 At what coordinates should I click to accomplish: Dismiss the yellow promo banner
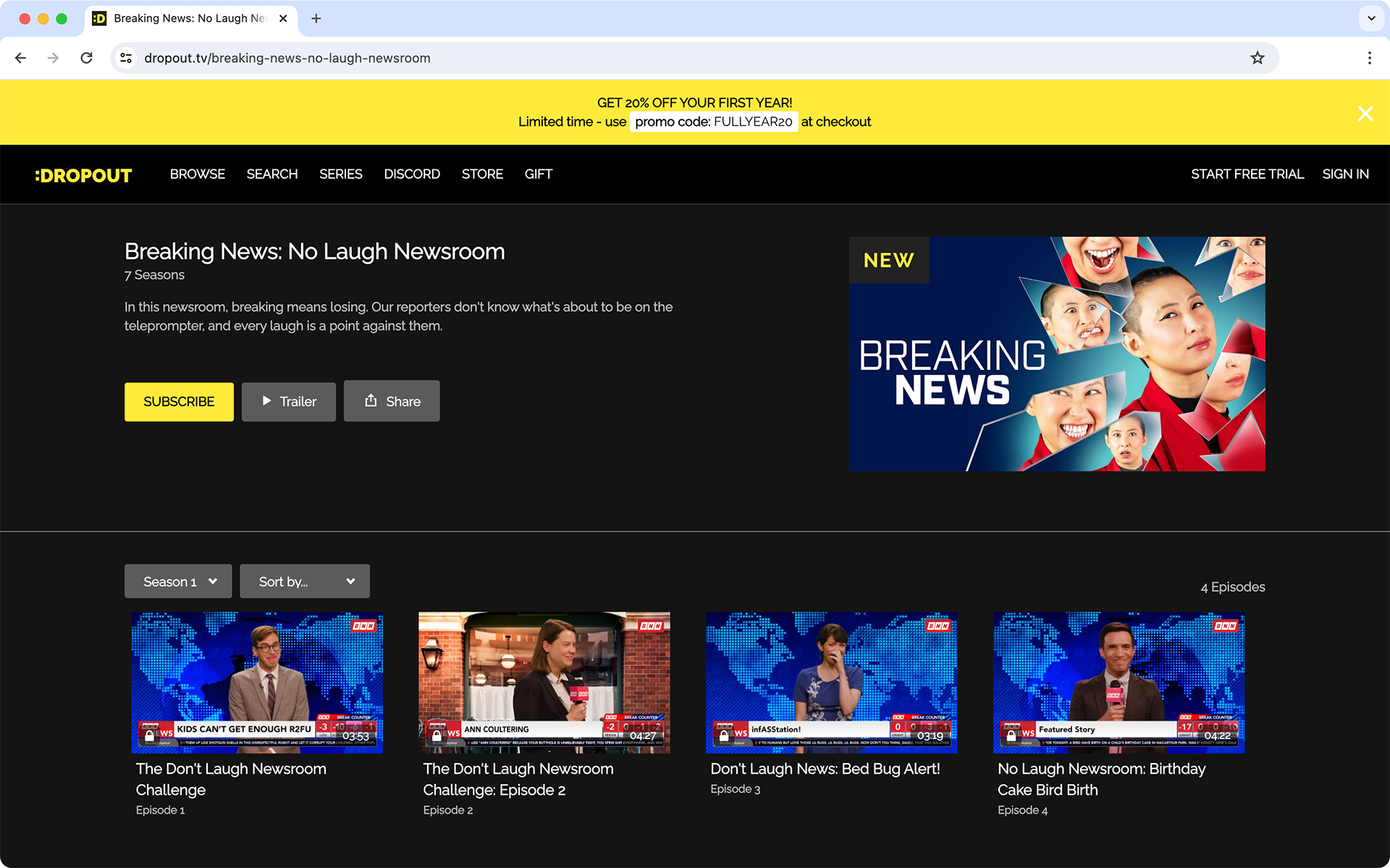1365,113
